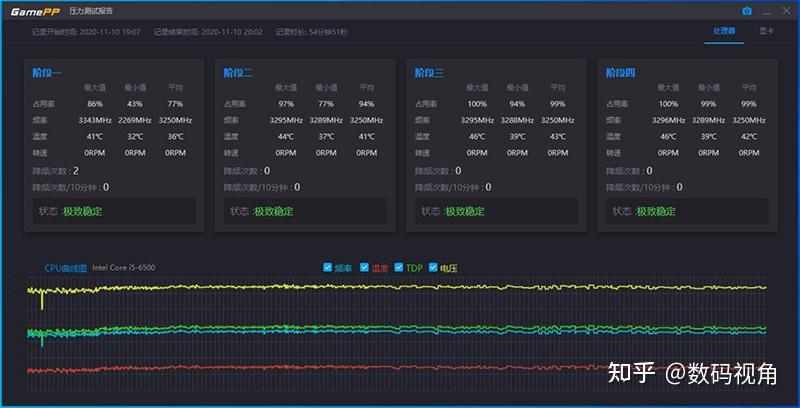Click the 极致稳定 status in 阶段四
Viewport: 800px width, 408px height.
(x=656, y=211)
